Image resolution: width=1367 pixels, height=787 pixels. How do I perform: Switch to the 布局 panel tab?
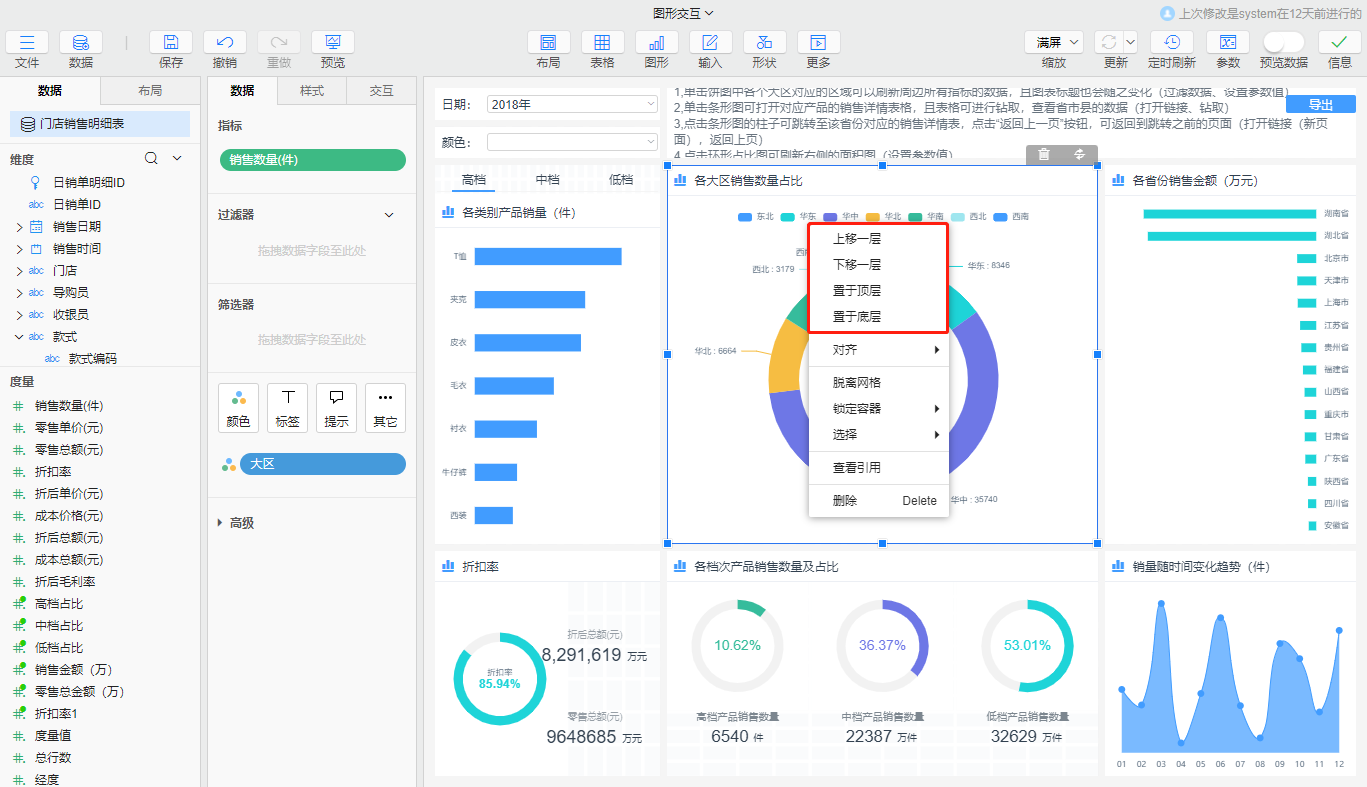pos(150,90)
